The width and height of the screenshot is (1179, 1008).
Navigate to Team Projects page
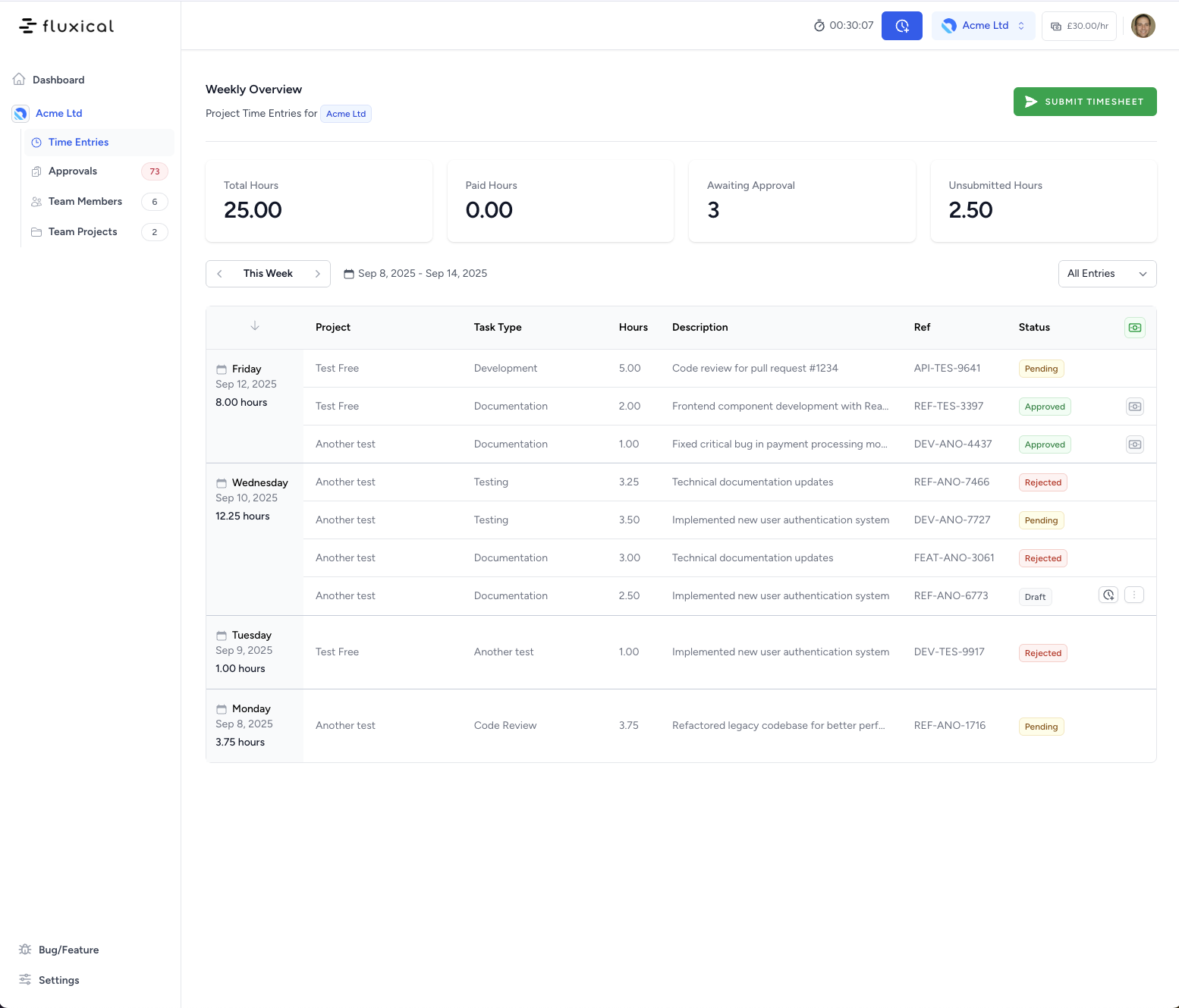[83, 232]
